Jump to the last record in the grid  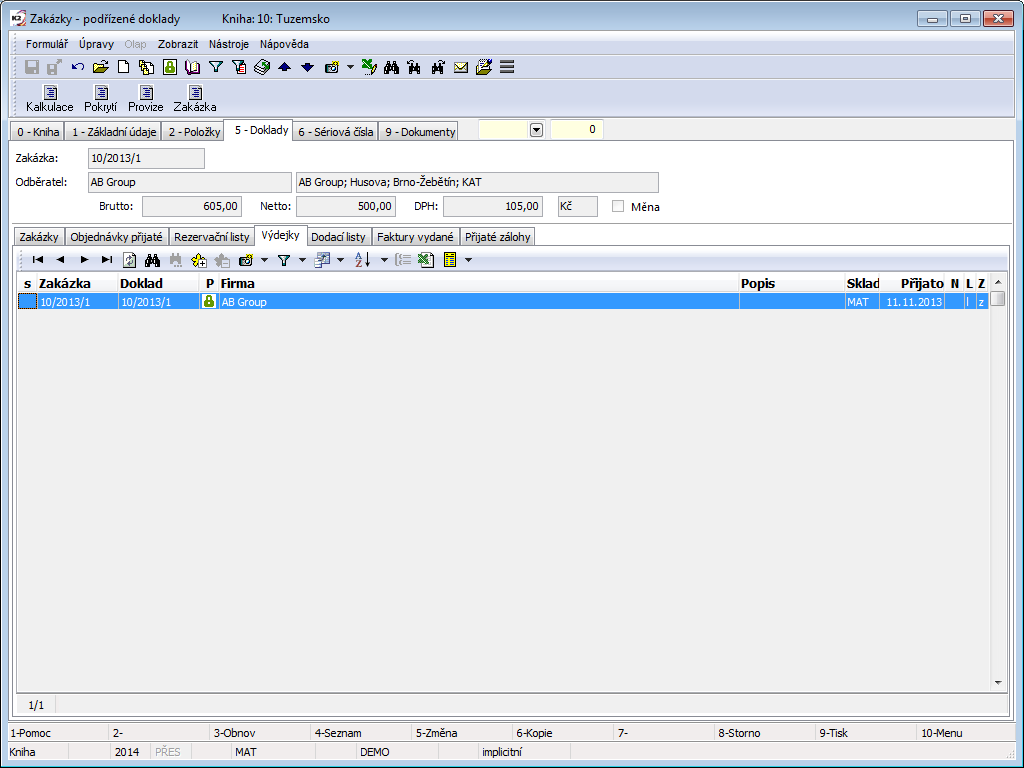106,260
